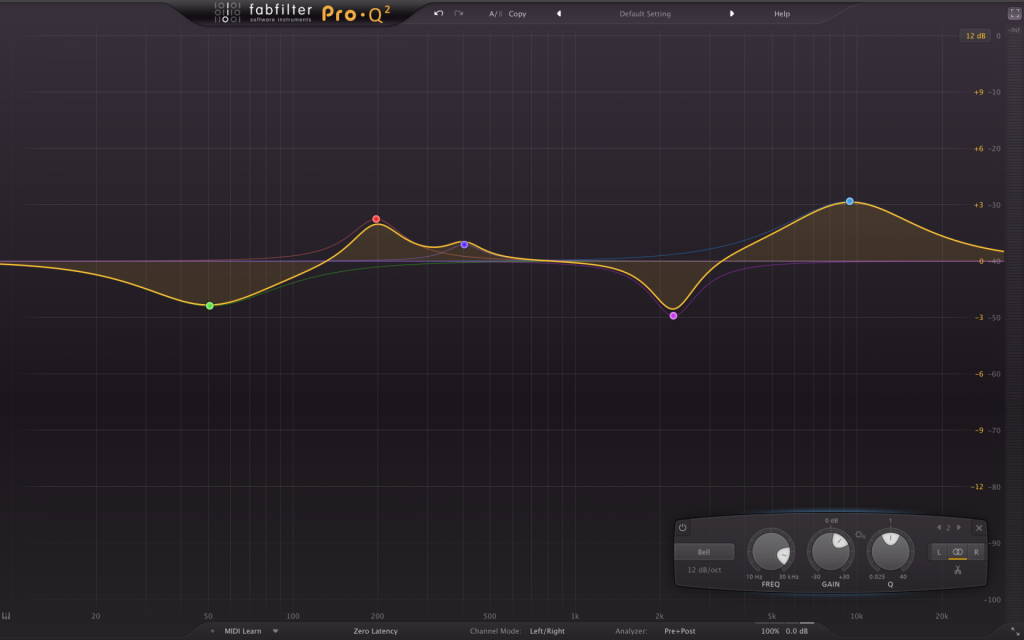Enable stereo-linked band placement

click(957, 552)
